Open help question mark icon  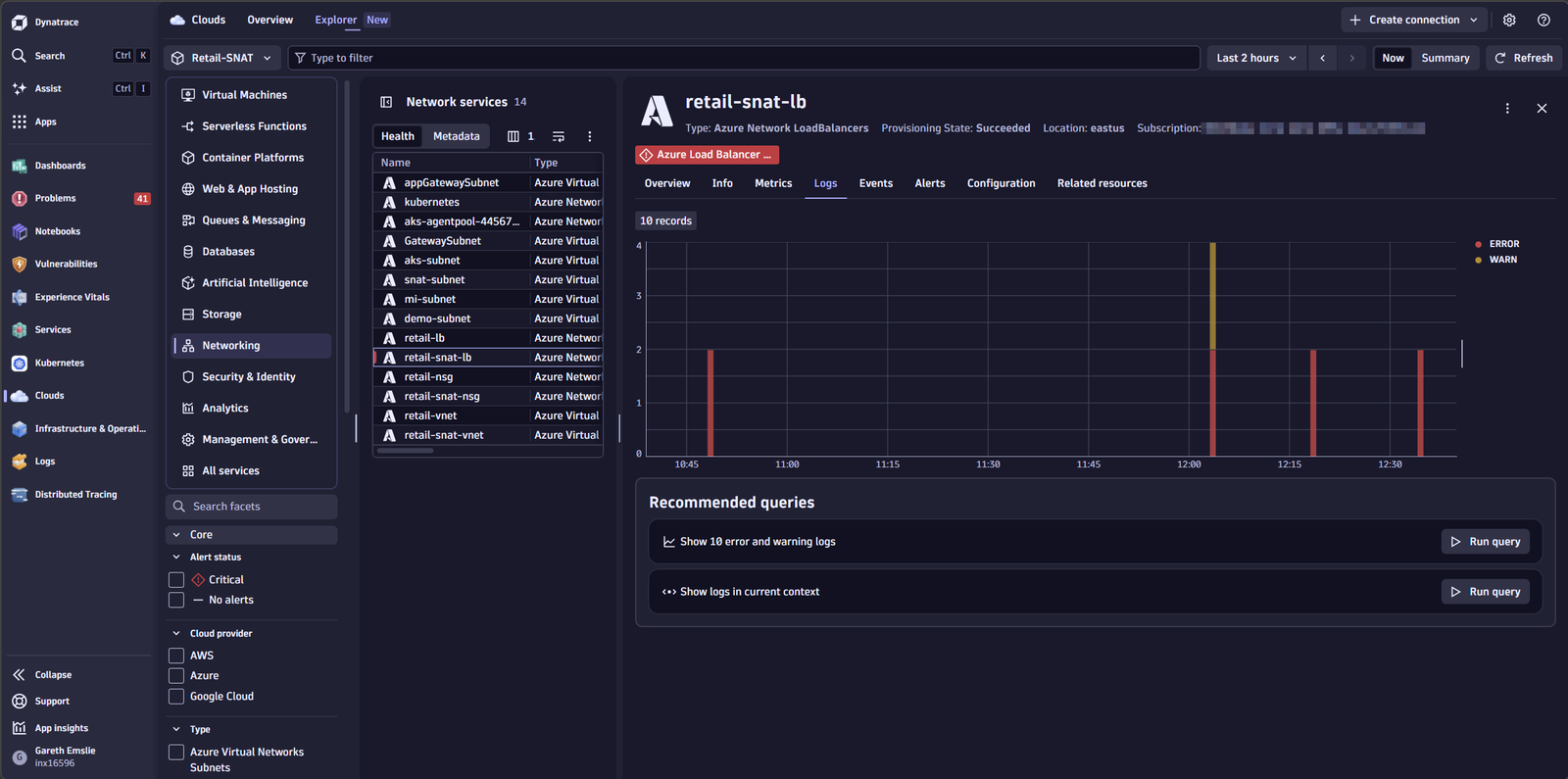click(1543, 20)
